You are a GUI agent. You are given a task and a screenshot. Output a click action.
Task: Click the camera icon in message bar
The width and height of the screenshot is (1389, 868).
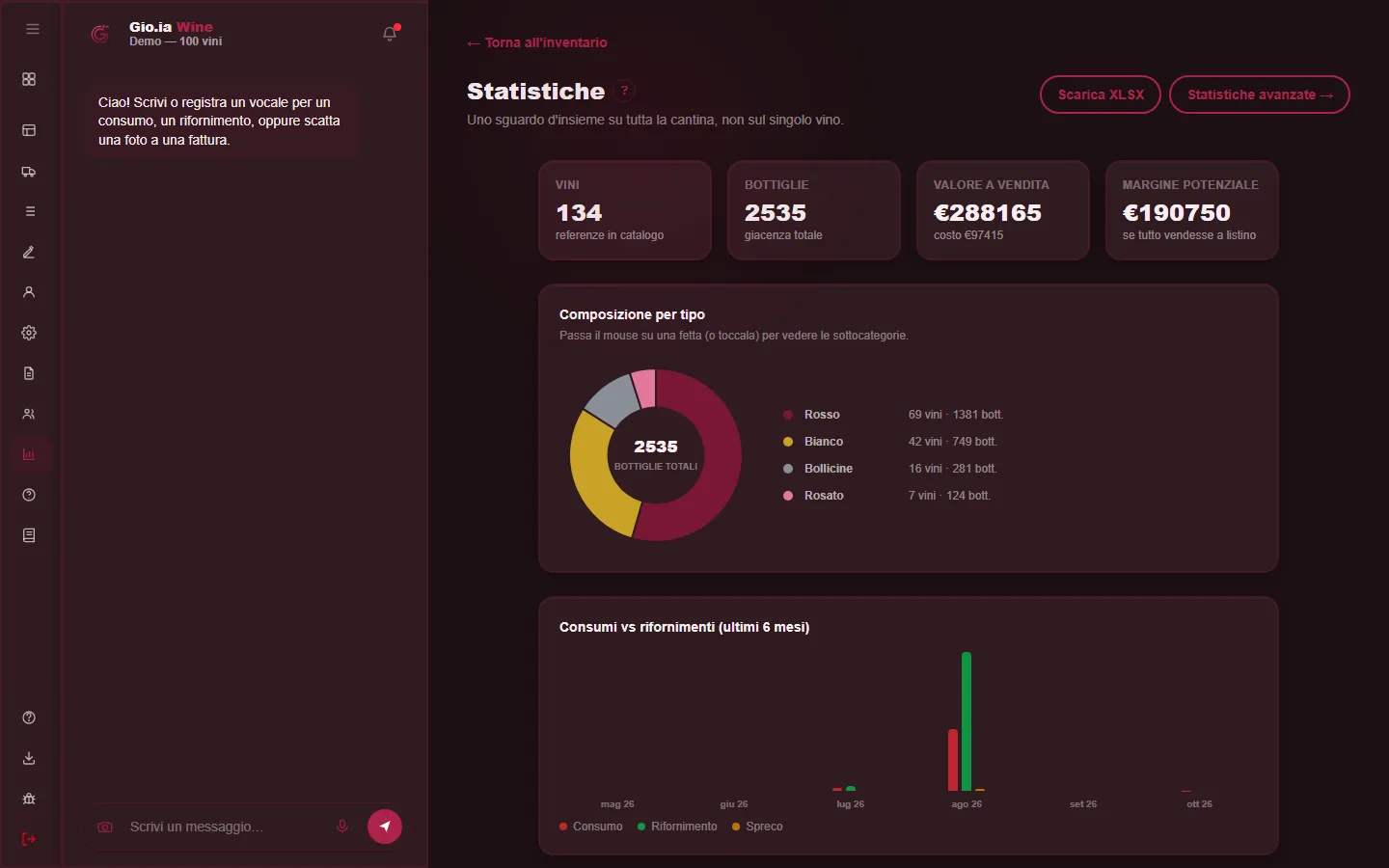click(105, 827)
